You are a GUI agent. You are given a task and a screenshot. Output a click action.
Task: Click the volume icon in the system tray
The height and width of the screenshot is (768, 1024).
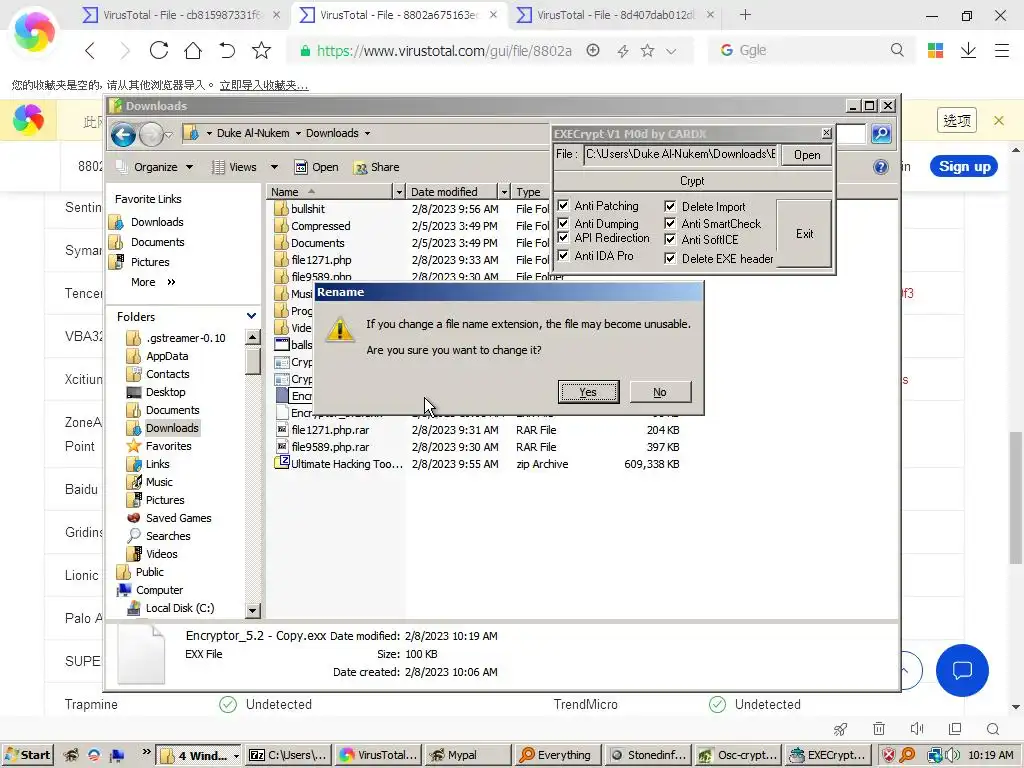[953, 755]
